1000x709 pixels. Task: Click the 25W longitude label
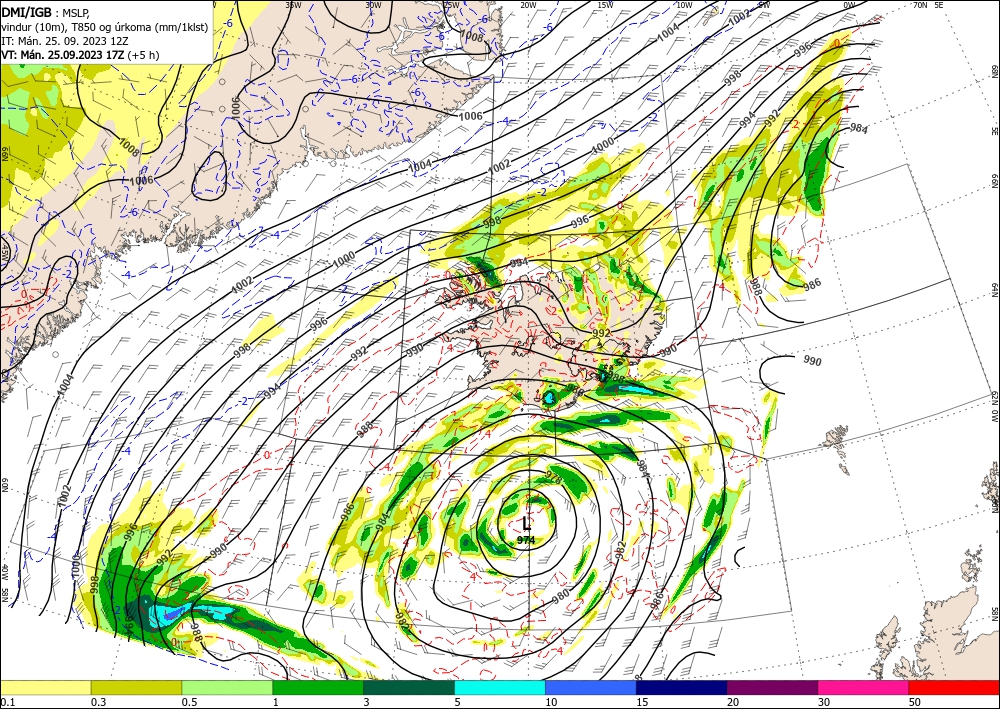pos(451,5)
